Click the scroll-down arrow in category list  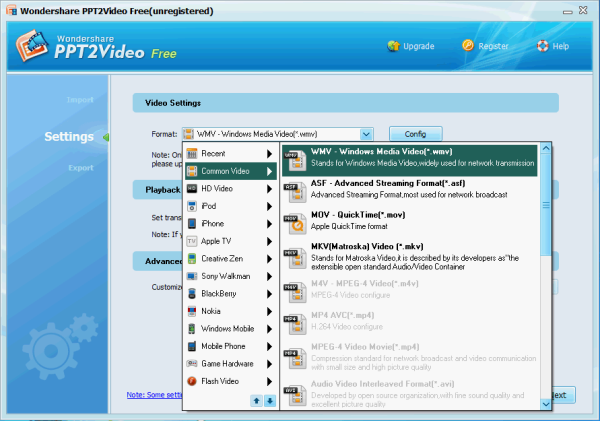point(269,400)
